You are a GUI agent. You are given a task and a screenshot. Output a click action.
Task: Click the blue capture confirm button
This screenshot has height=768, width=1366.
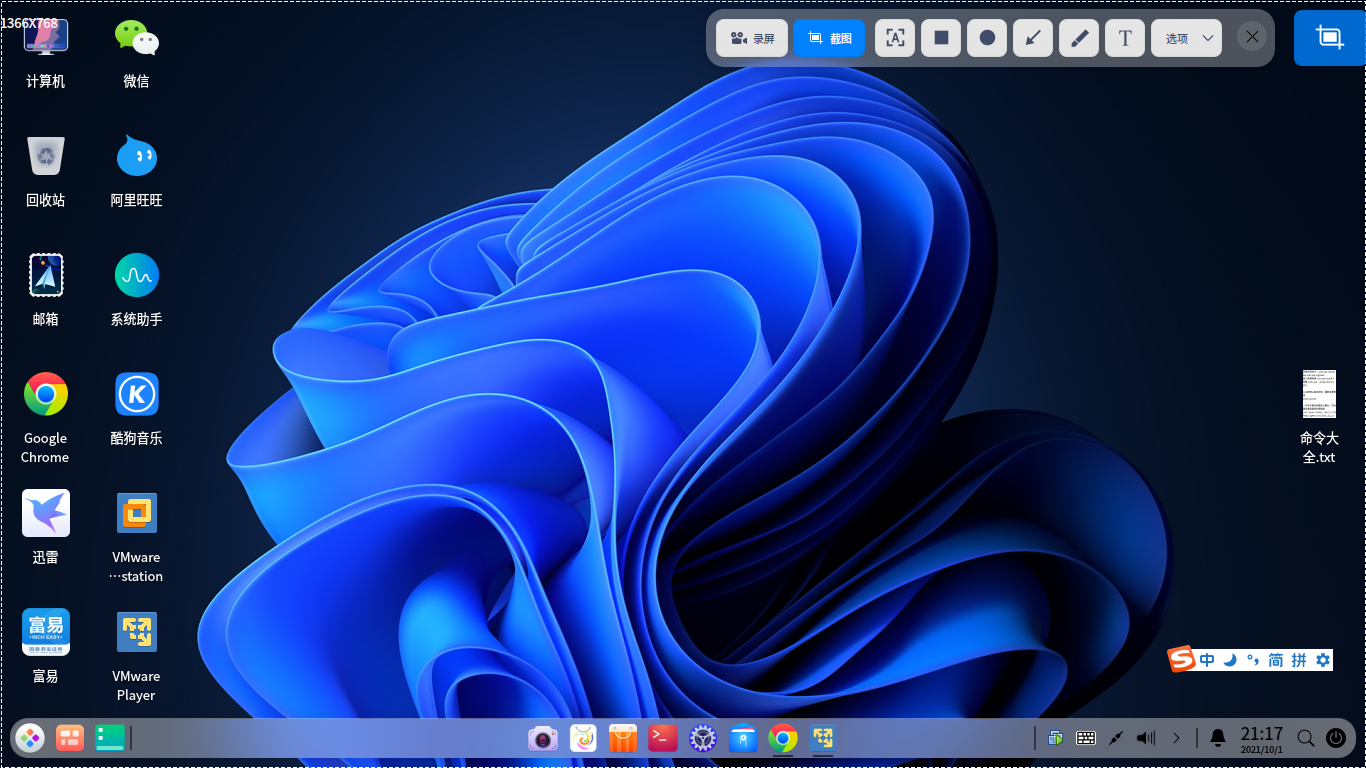point(1329,38)
